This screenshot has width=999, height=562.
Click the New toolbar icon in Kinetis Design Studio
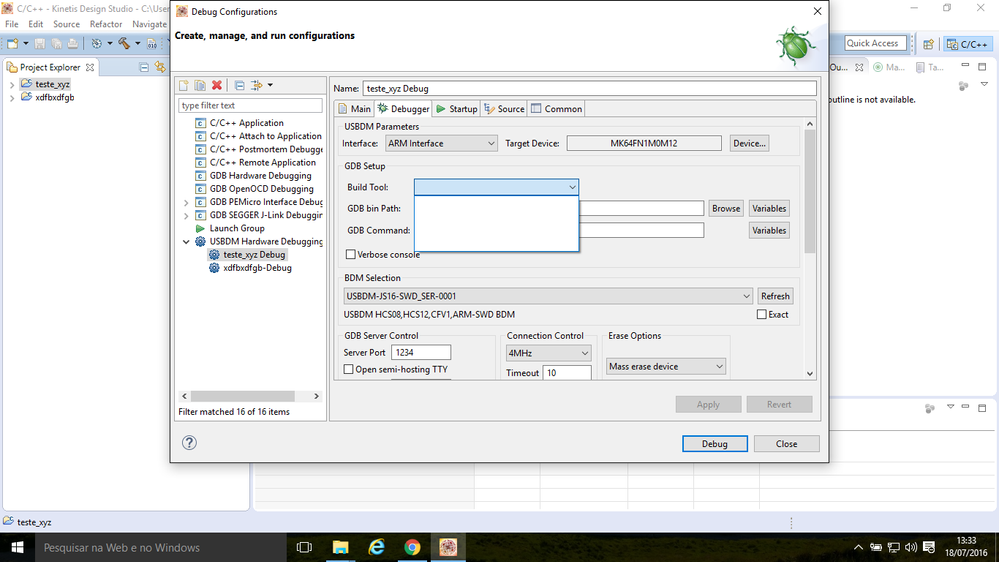(x=13, y=43)
